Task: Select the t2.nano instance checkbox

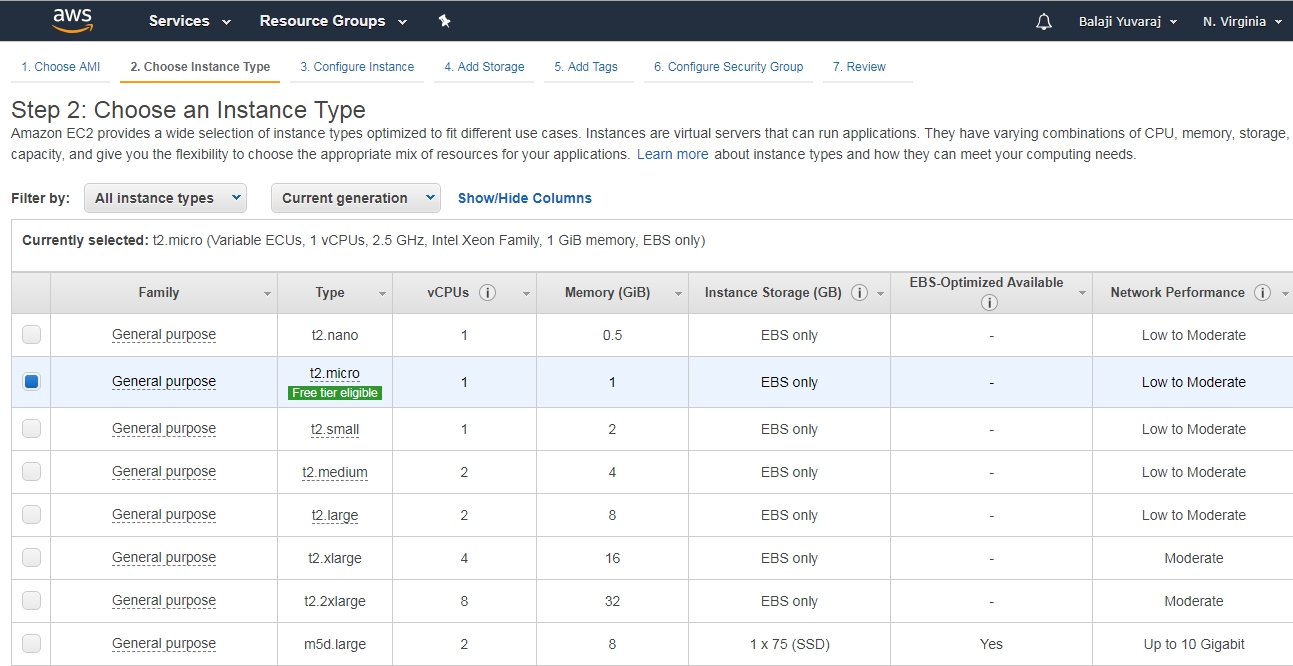Action: (x=32, y=335)
